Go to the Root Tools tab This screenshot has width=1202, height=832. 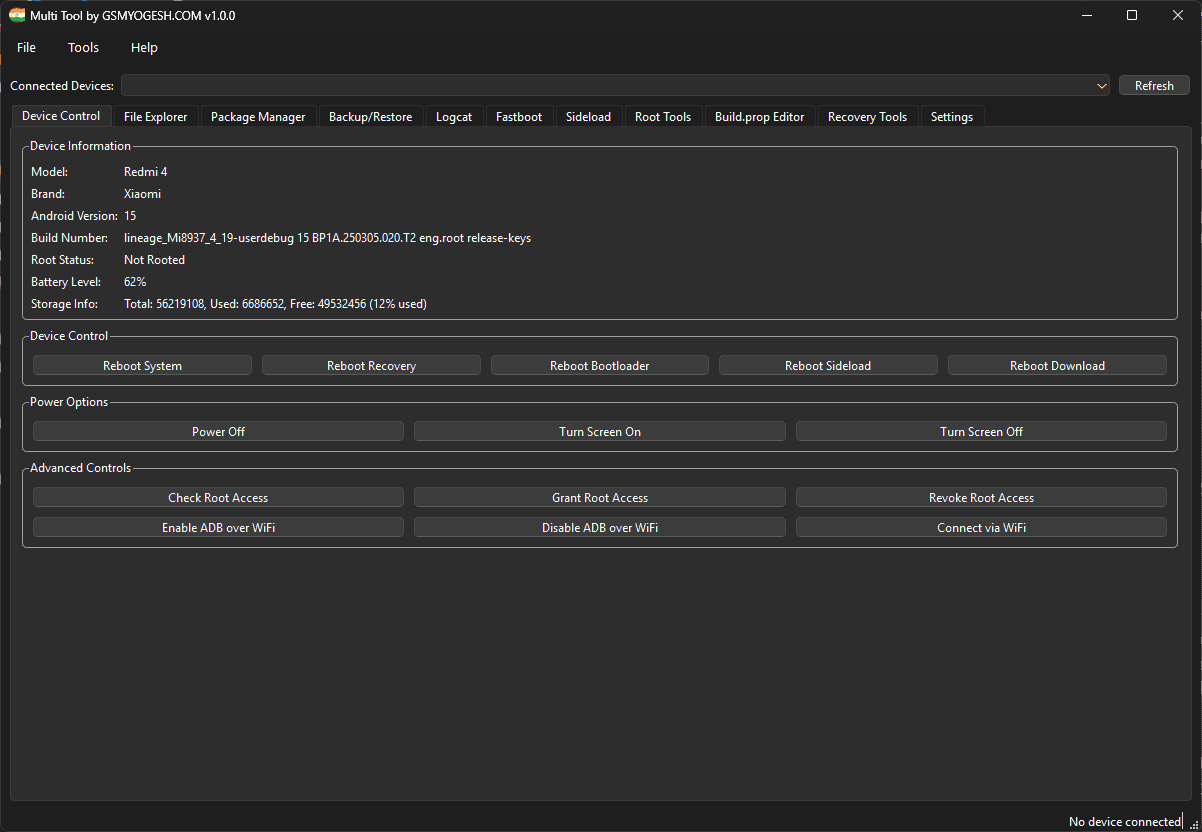(x=663, y=117)
